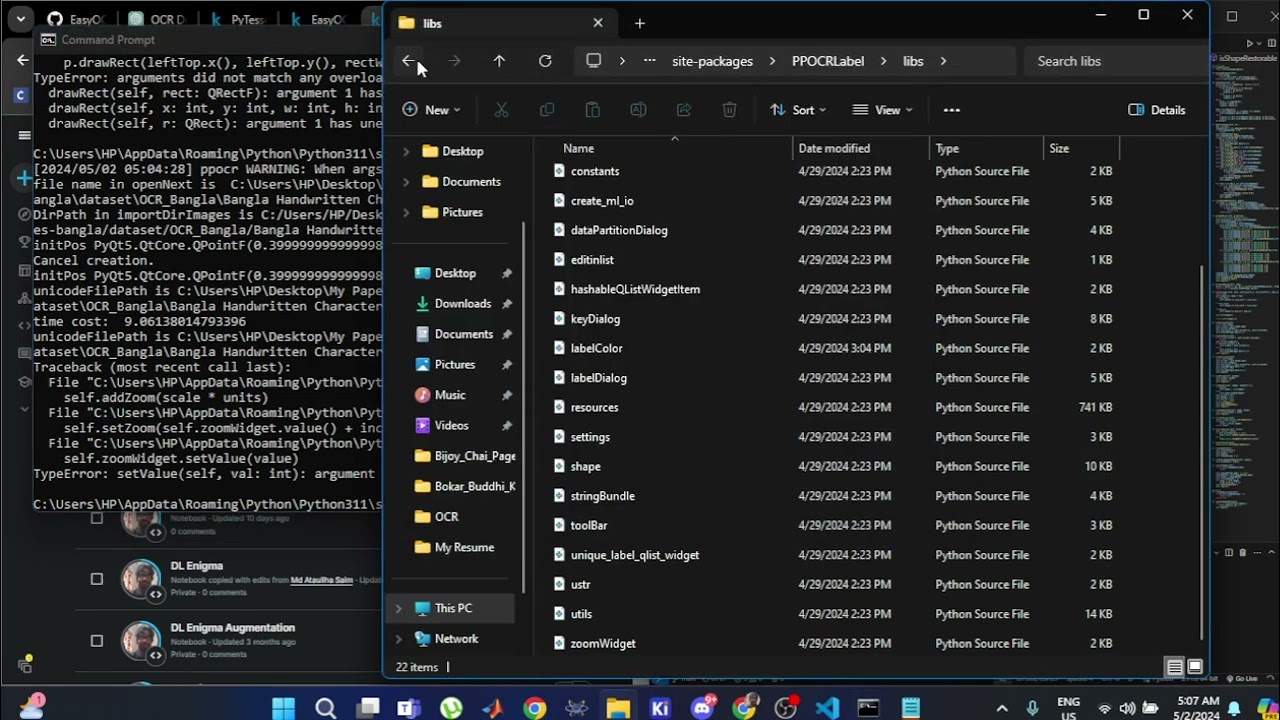Open MATLAB from the taskbar
The image size is (1280, 720).
(493, 709)
